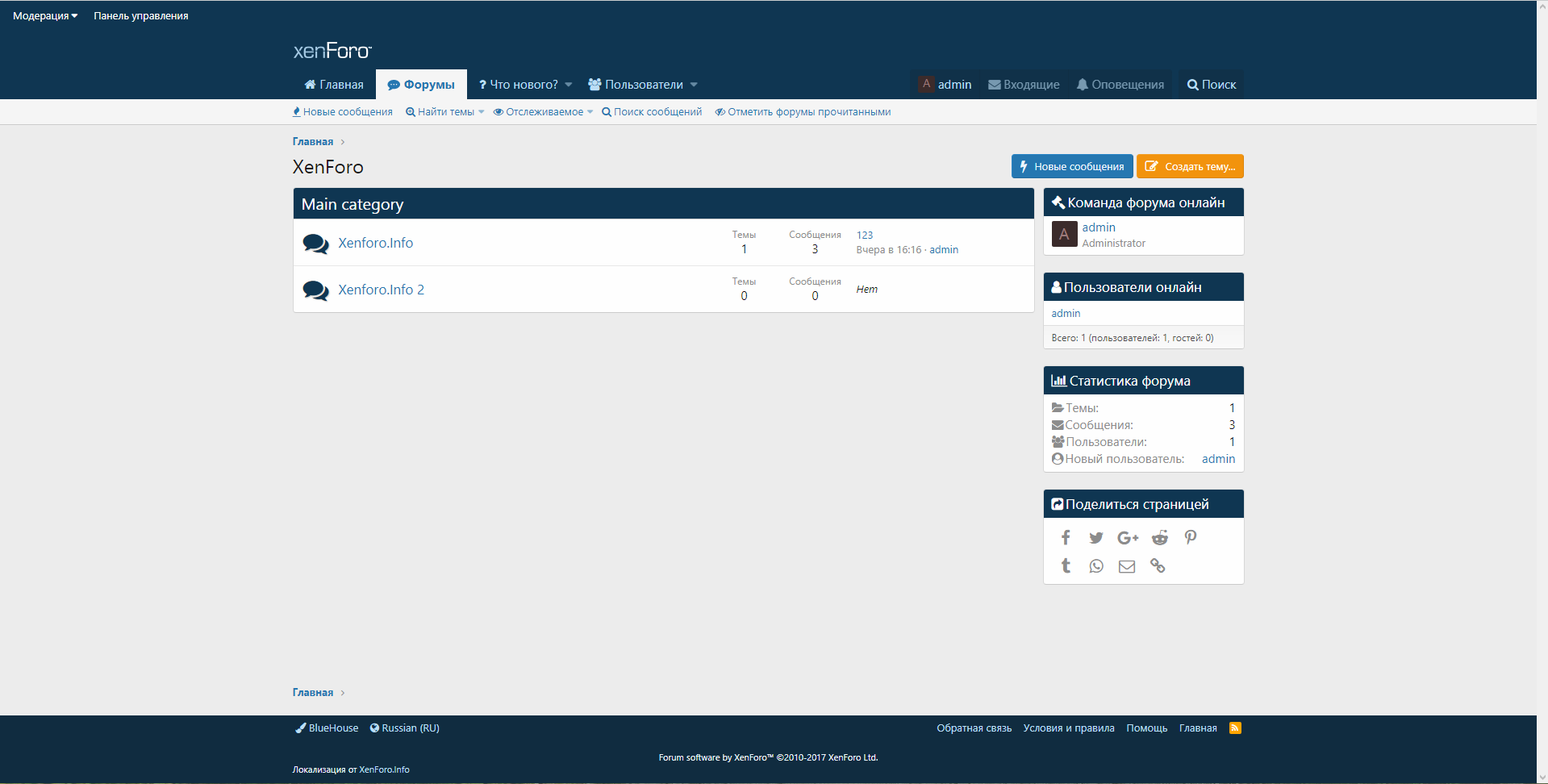Share the page on Facebook
The image size is (1548, 784).
click(x=1066, y=538)
